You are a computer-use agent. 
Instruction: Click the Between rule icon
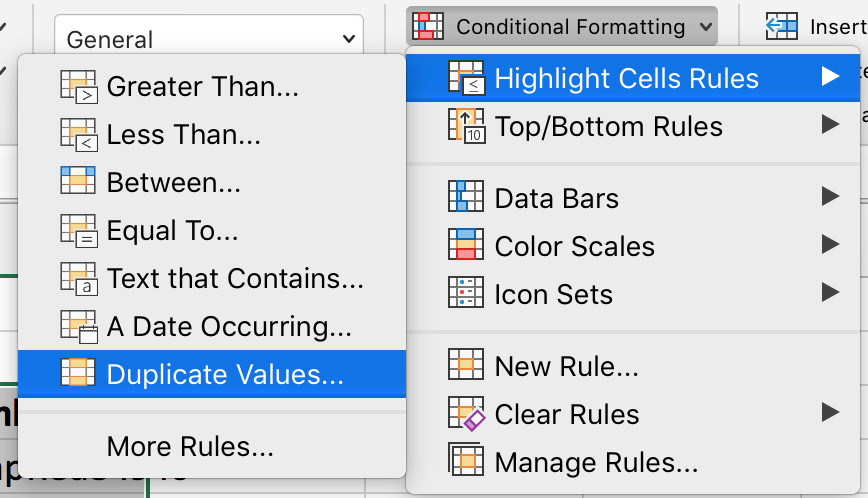(78, 183)
